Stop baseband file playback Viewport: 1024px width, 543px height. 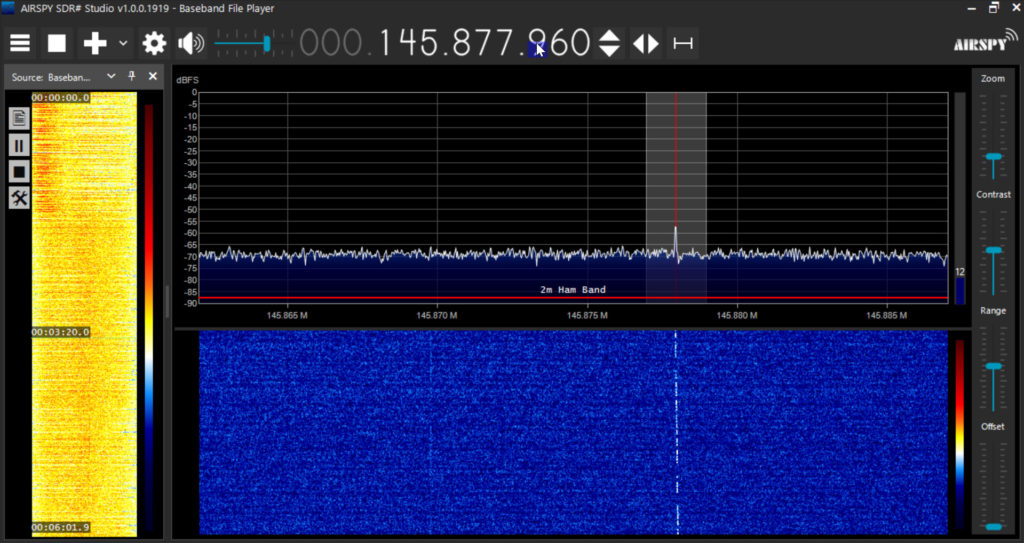[x=19, y=172]
